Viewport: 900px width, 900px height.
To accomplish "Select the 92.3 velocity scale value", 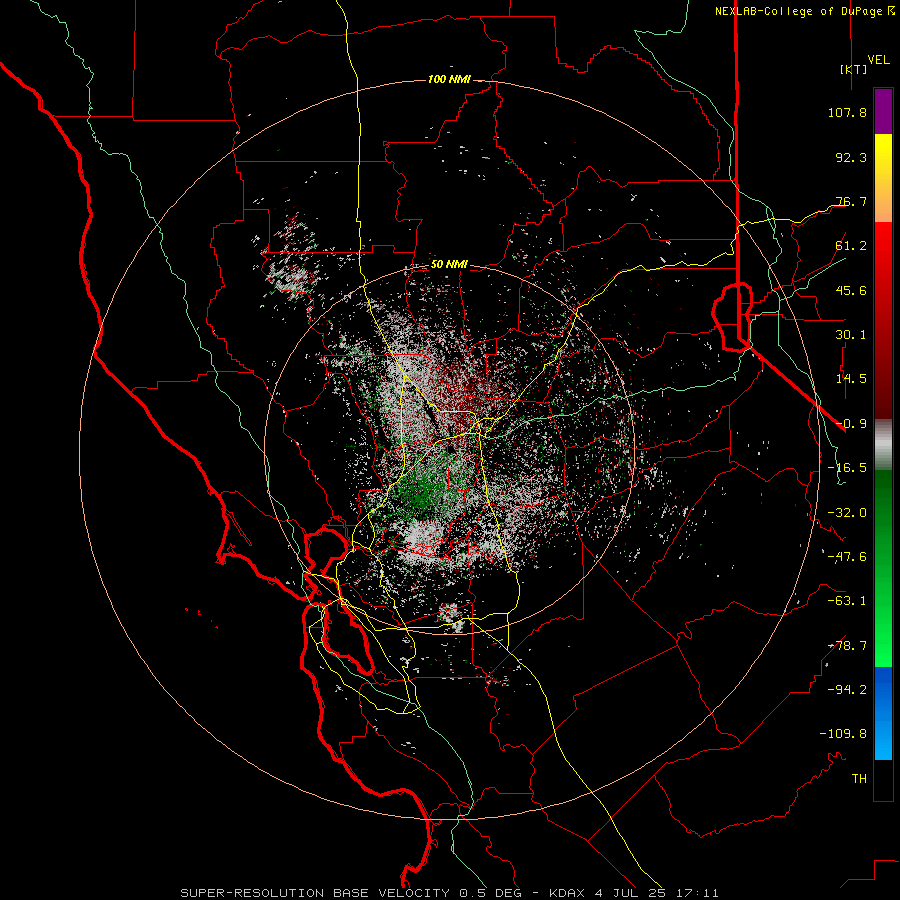I will [x=851, y=157].
